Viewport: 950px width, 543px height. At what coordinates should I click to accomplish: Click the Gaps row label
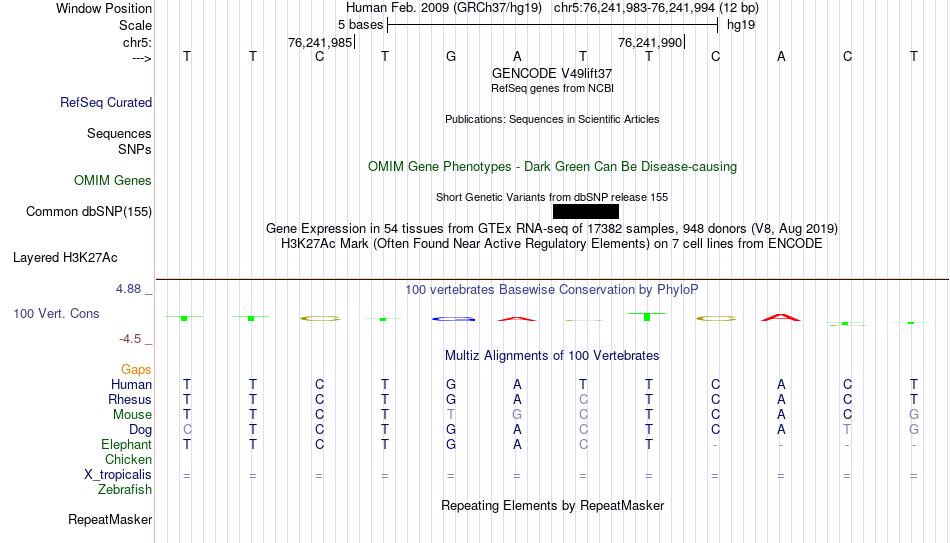136,370
